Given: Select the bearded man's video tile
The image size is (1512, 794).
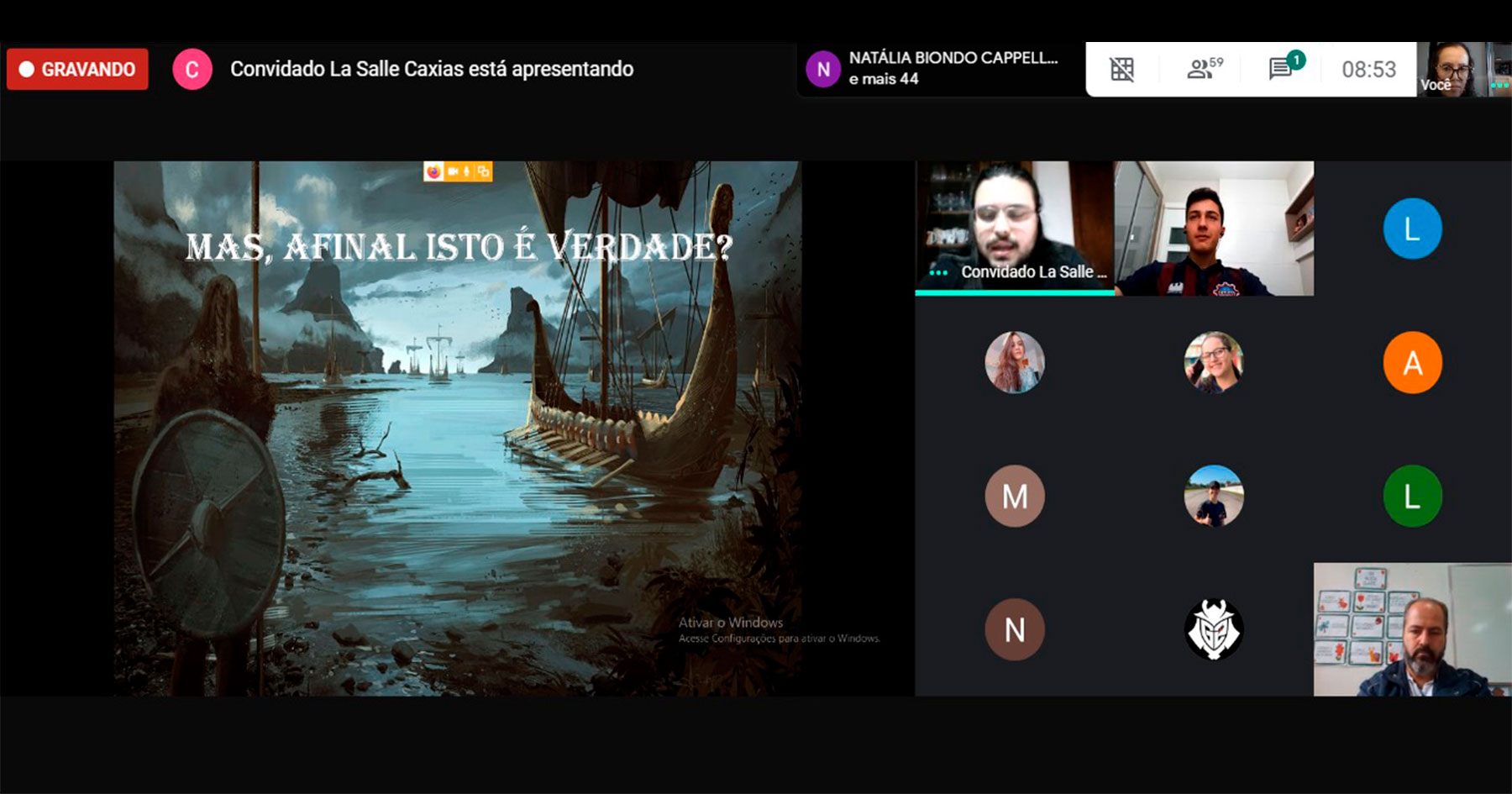Looking at the screenshot, I should pos(1412,629).
